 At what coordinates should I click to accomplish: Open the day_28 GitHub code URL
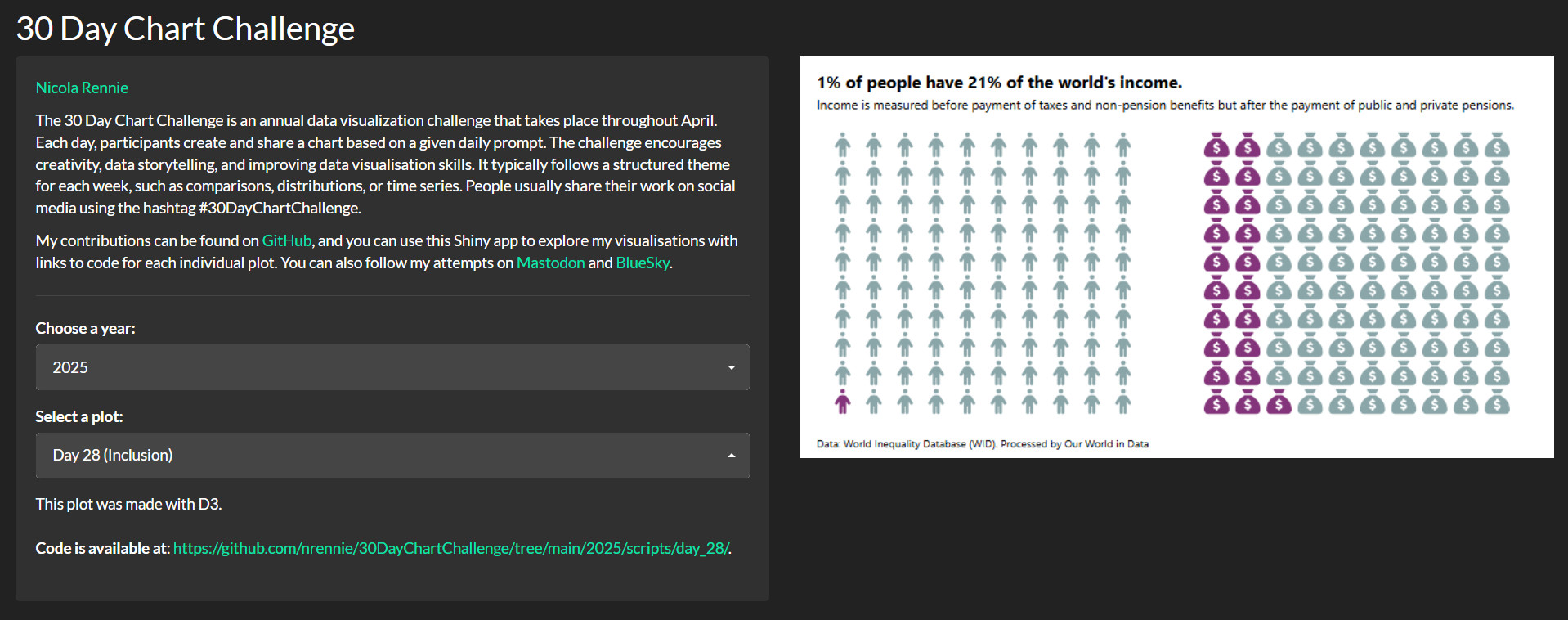(450, 548)
